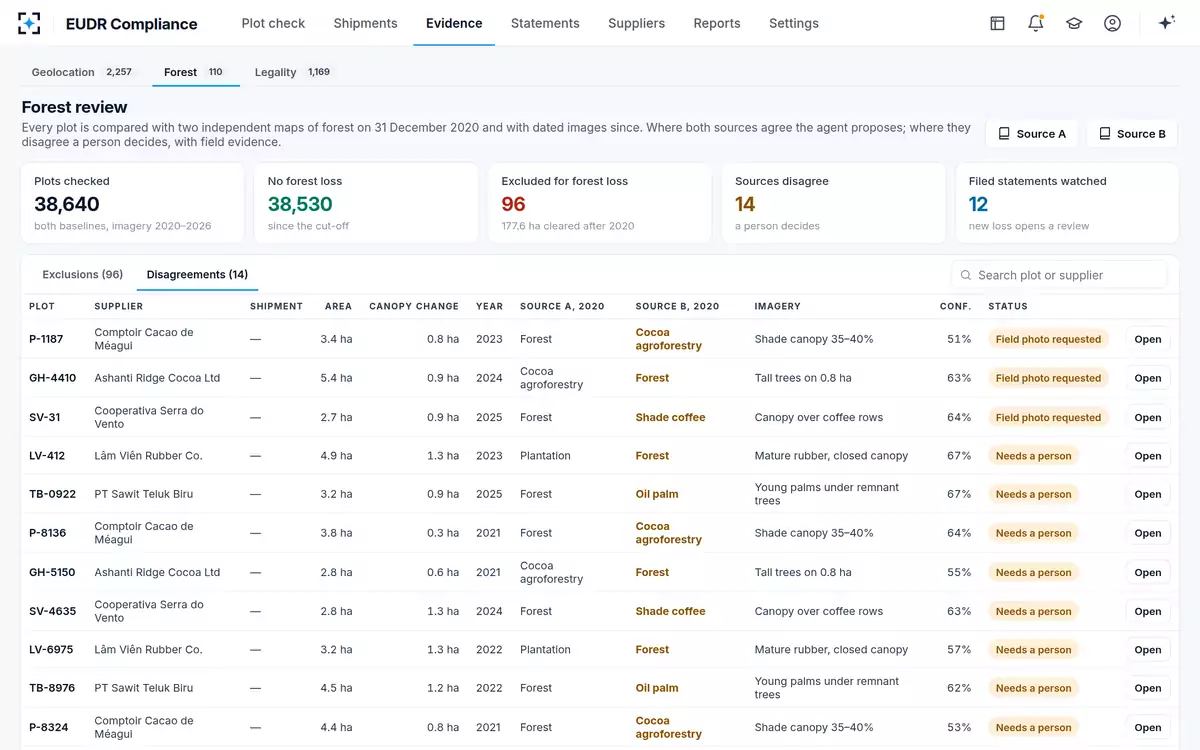Click plot ID GH-5150
1200x750 pixels.
(52, 572)
